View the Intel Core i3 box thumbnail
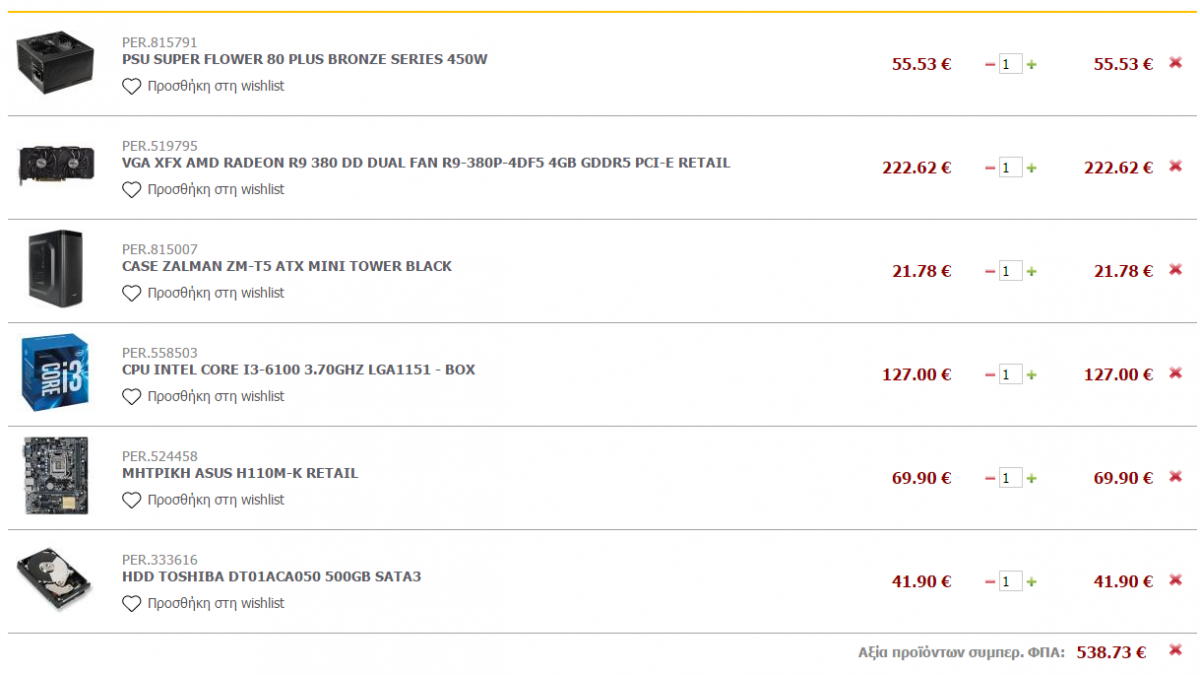Image resolution: width=1200 pixels, height=675 pixels. (x=55, y=373)
